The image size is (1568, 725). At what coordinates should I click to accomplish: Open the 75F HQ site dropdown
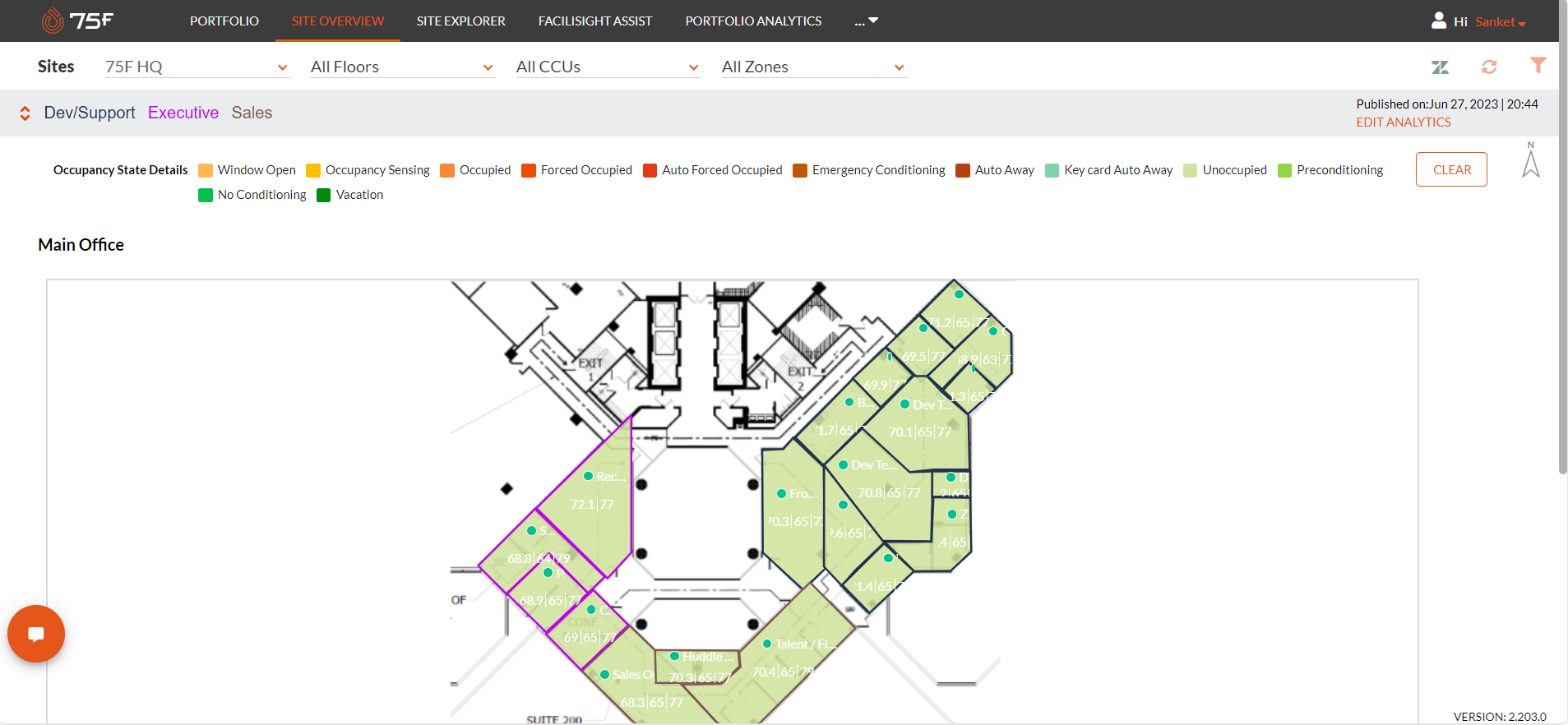tap(197, 67)
